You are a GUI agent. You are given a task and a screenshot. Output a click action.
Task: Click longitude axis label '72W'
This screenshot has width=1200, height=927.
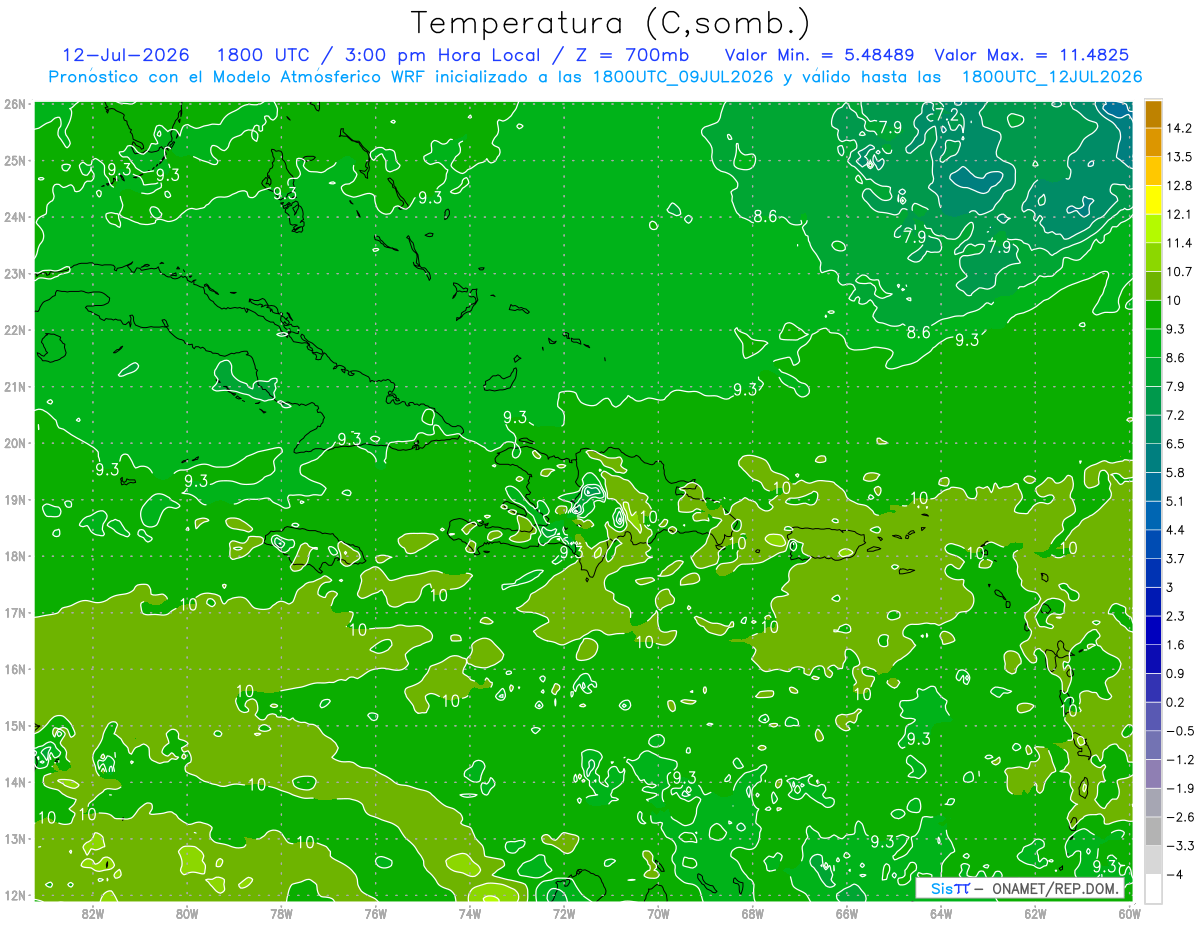point(564,913)
